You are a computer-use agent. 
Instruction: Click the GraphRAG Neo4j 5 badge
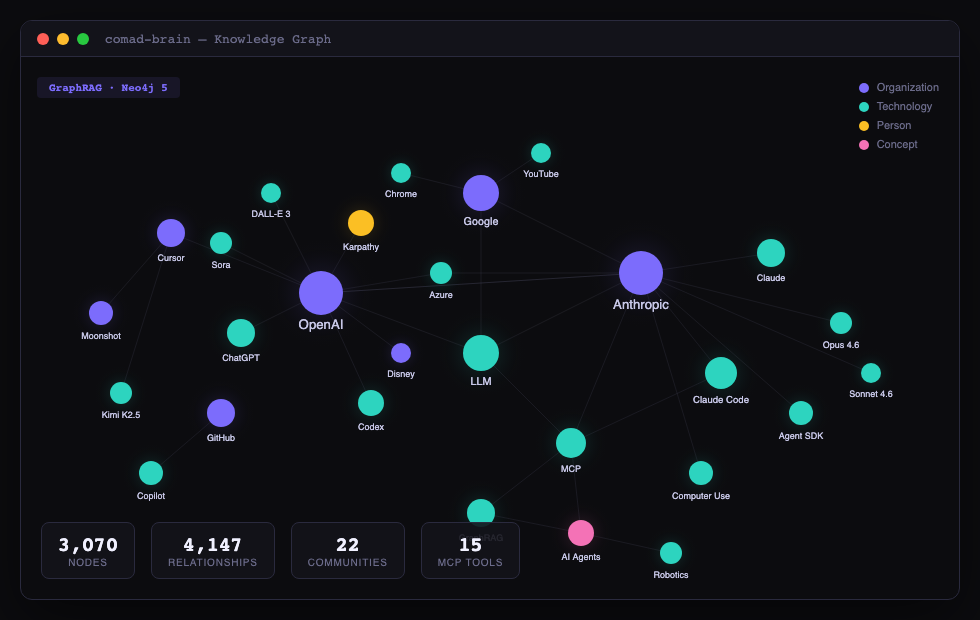[108, 87]
